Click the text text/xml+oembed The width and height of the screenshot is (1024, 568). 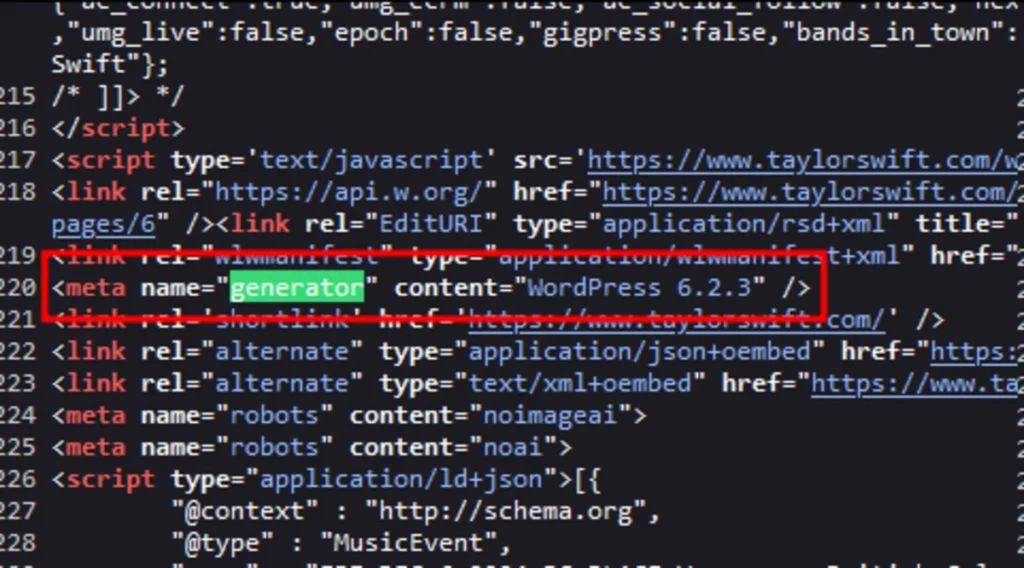click(x=580, y=384)
